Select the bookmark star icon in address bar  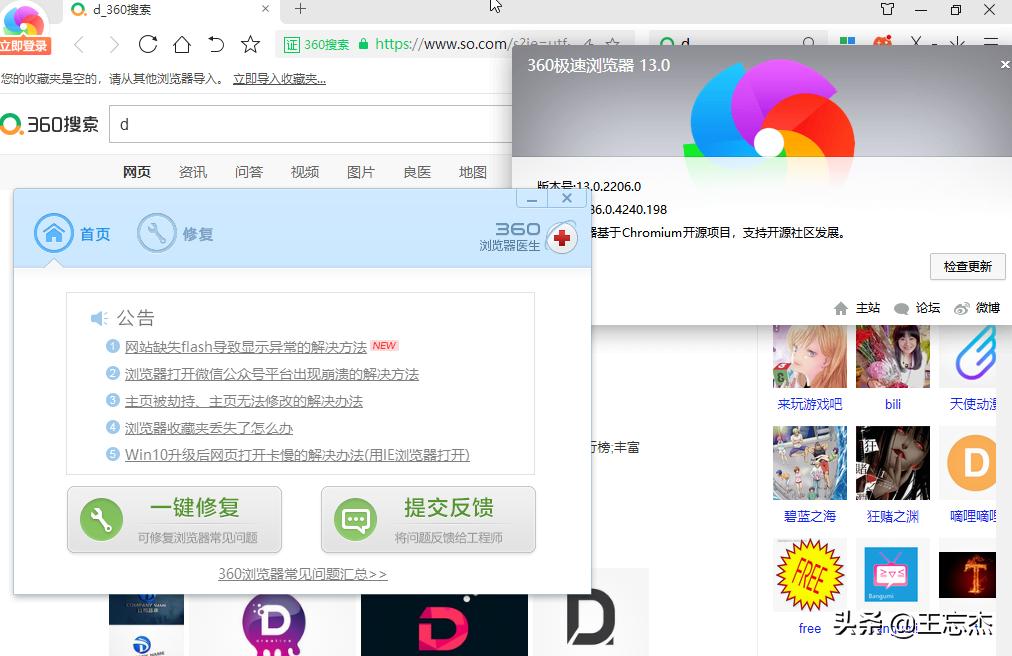tap(250, 44)
